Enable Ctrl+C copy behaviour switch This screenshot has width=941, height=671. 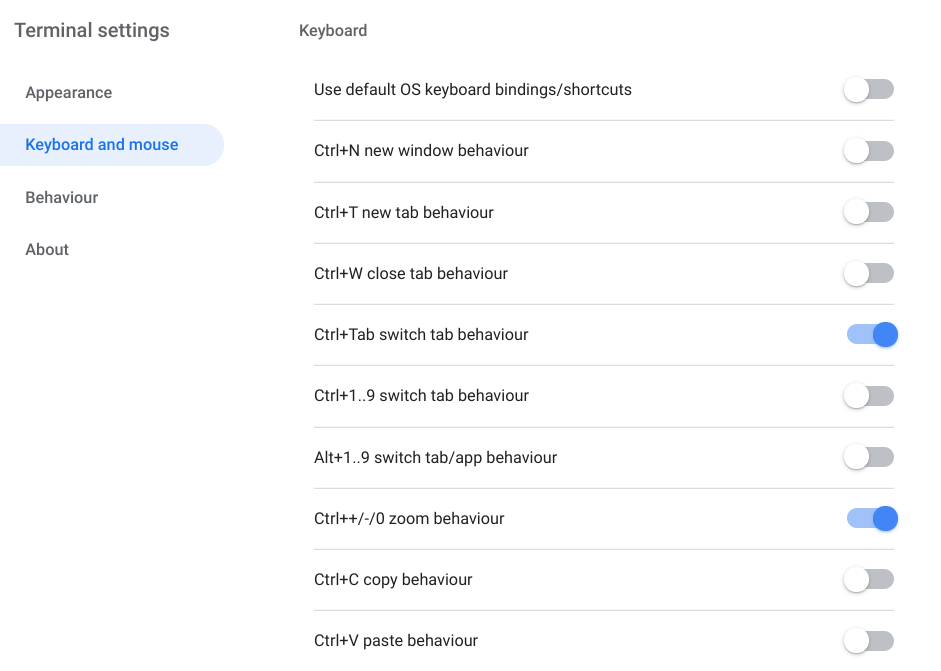tap(868, 579)
